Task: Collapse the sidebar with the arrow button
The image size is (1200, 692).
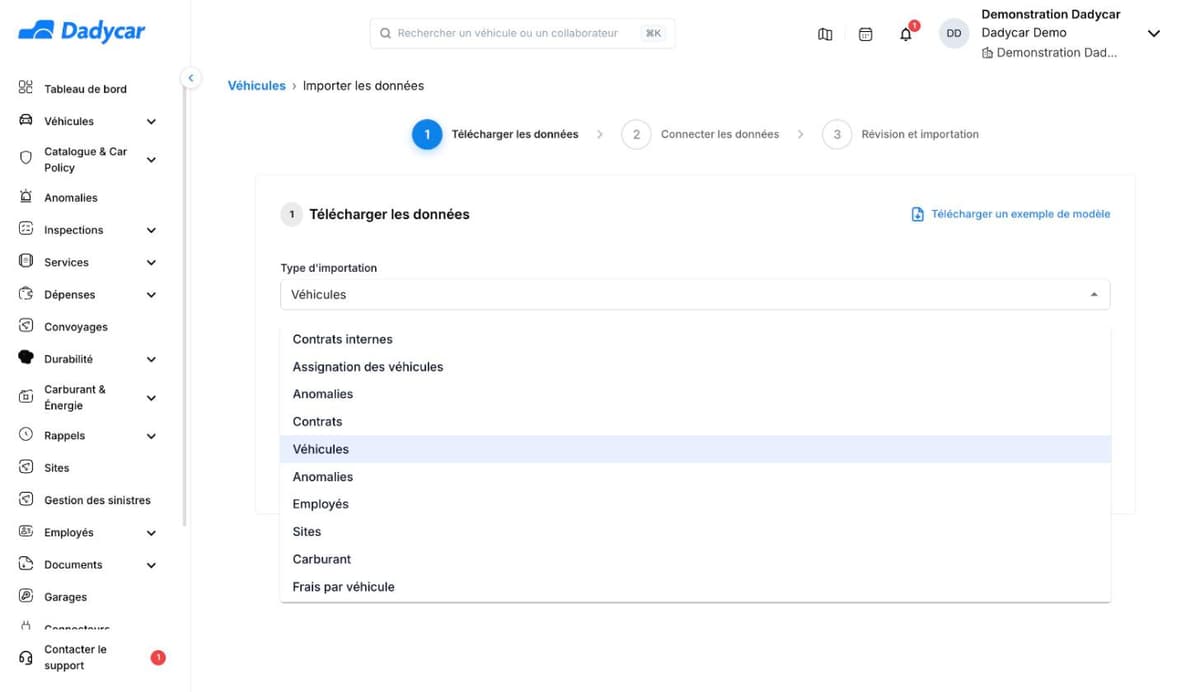Action: (190, 77)
